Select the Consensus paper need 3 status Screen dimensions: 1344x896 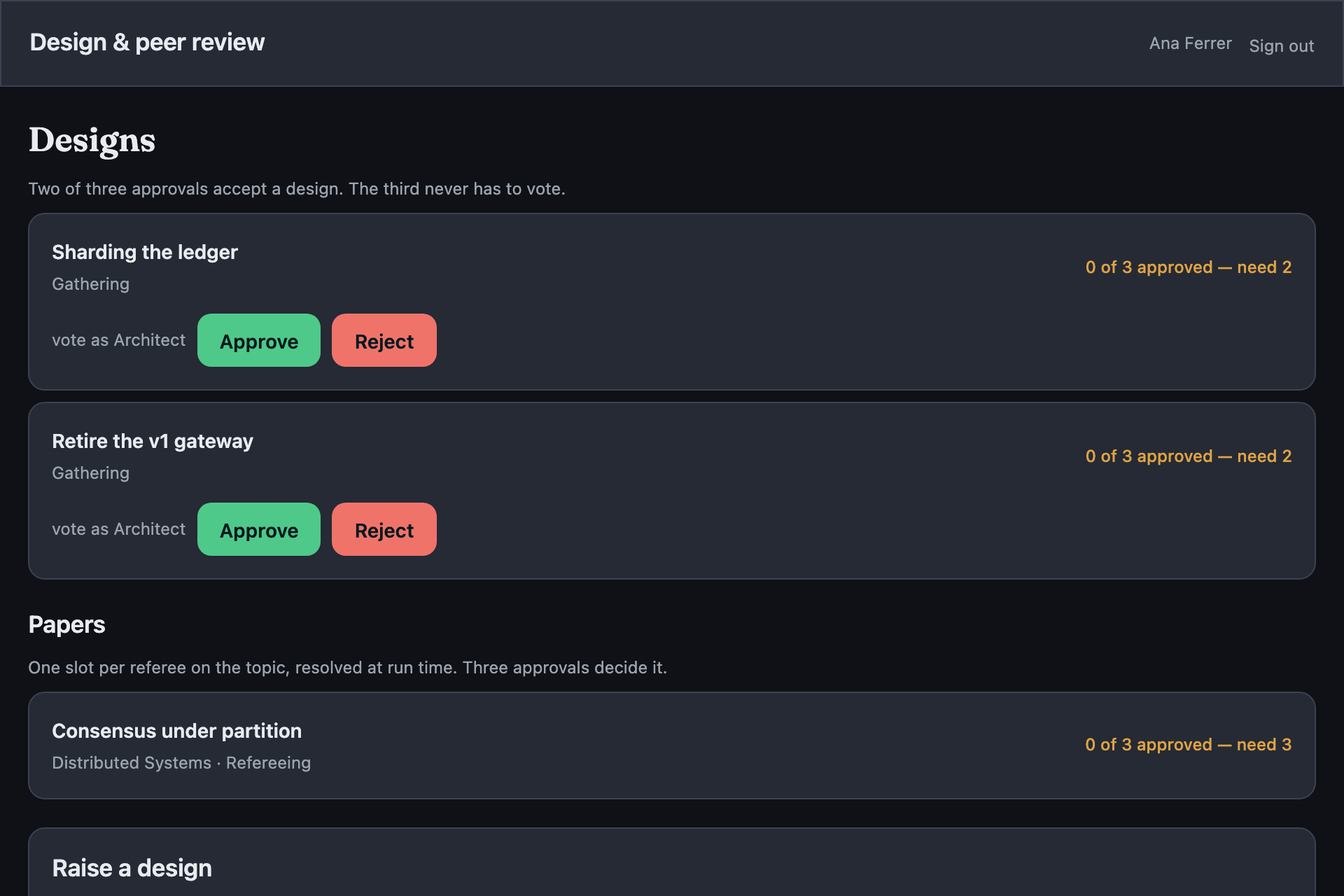[x=1189, y=745]
